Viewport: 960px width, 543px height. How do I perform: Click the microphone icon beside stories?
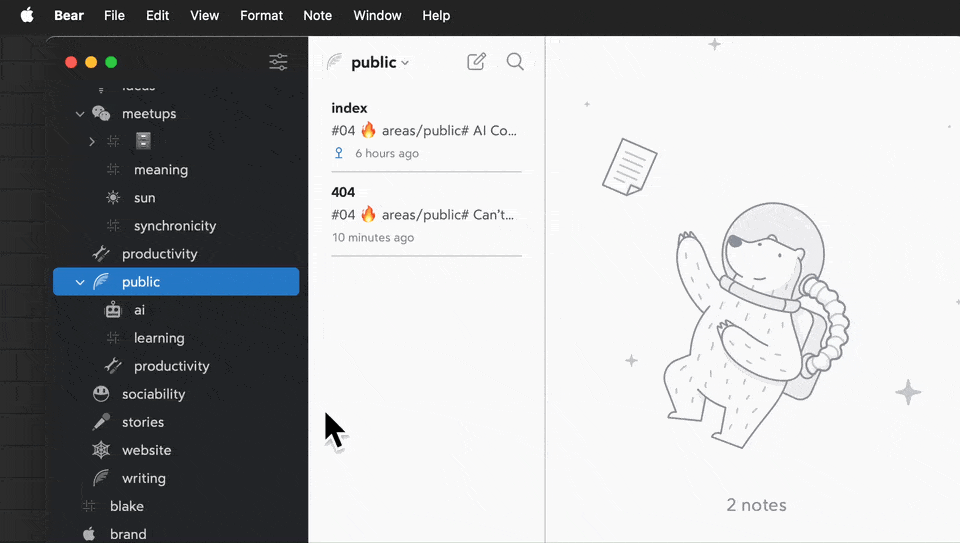tap(101, 422)
